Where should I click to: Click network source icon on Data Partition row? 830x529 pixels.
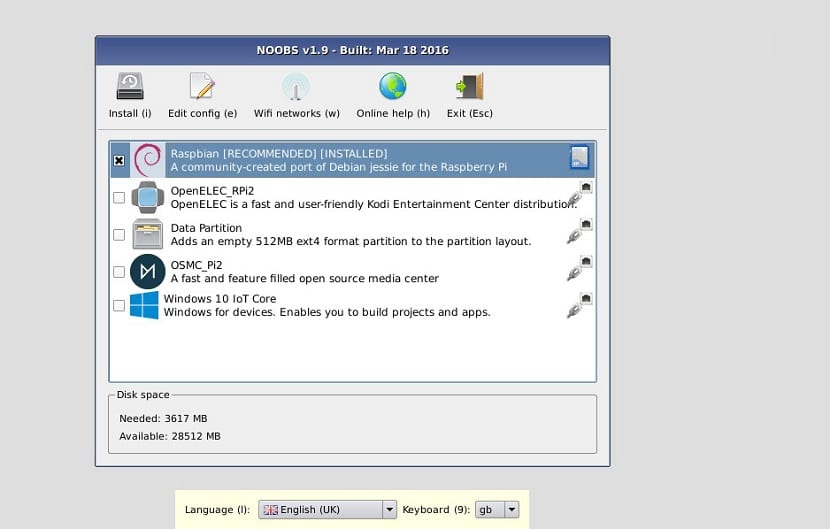pos(580,231)
